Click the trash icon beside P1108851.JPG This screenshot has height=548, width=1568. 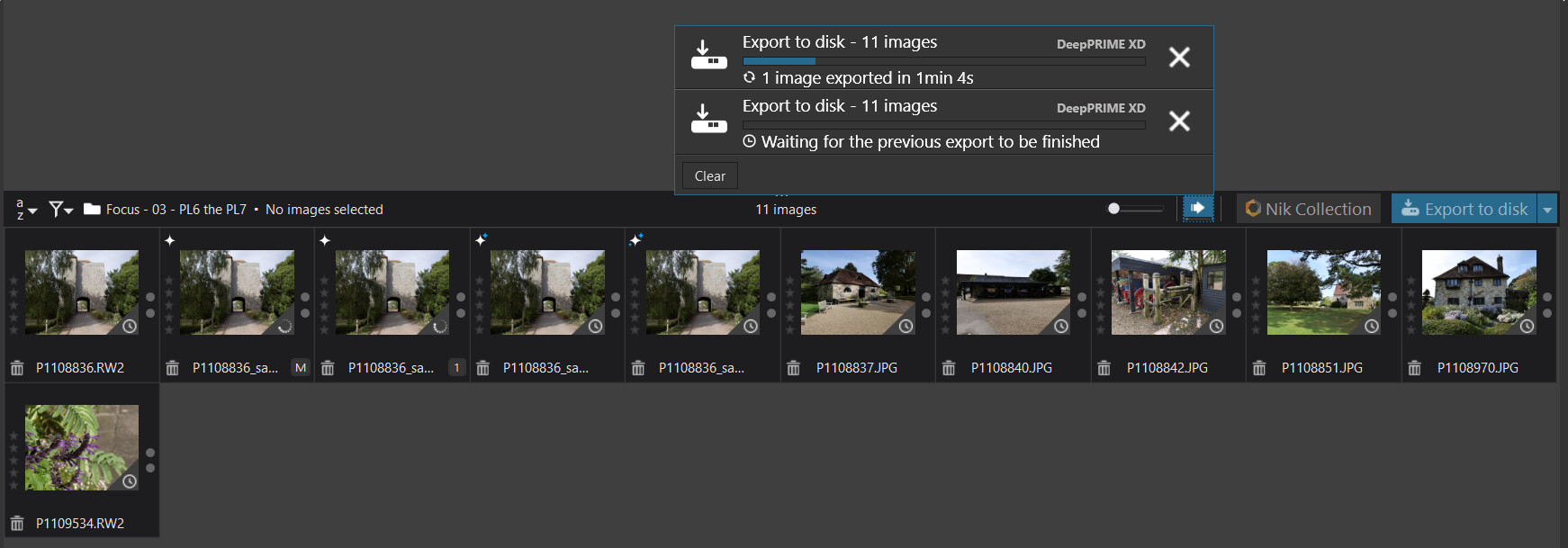click(1259, 368)
